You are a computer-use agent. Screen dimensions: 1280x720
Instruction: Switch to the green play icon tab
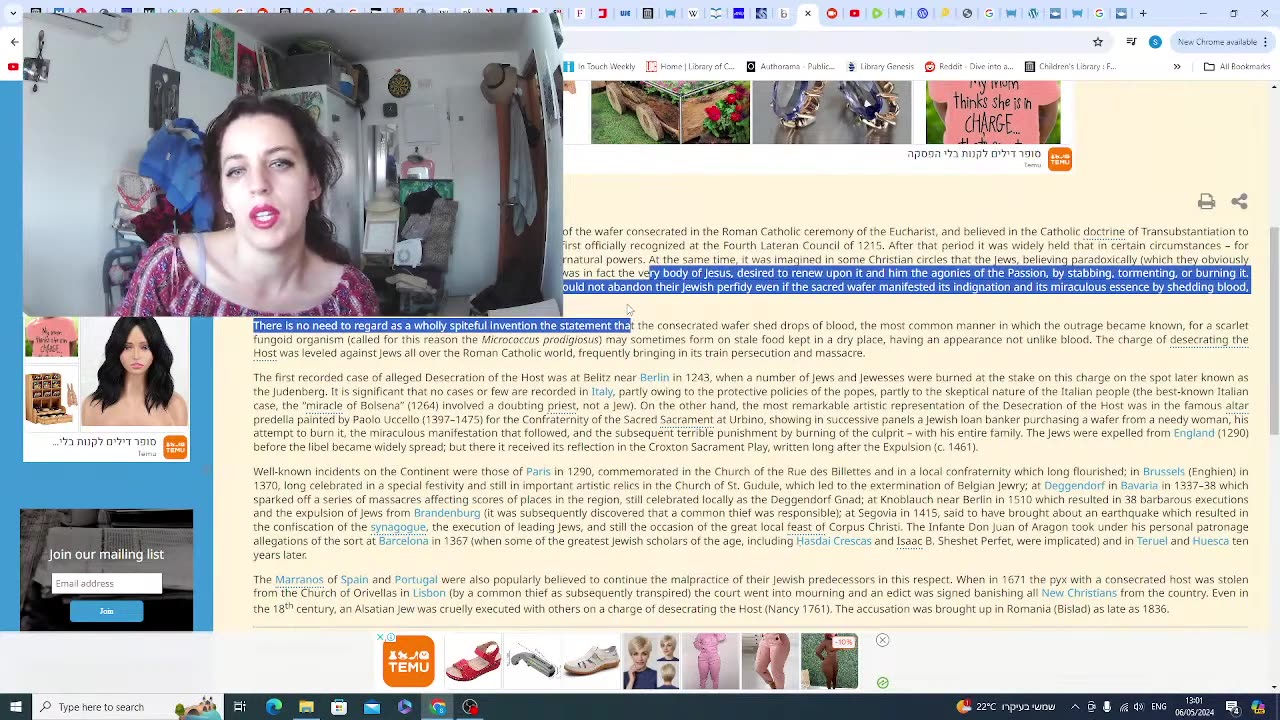coord(877,14)
